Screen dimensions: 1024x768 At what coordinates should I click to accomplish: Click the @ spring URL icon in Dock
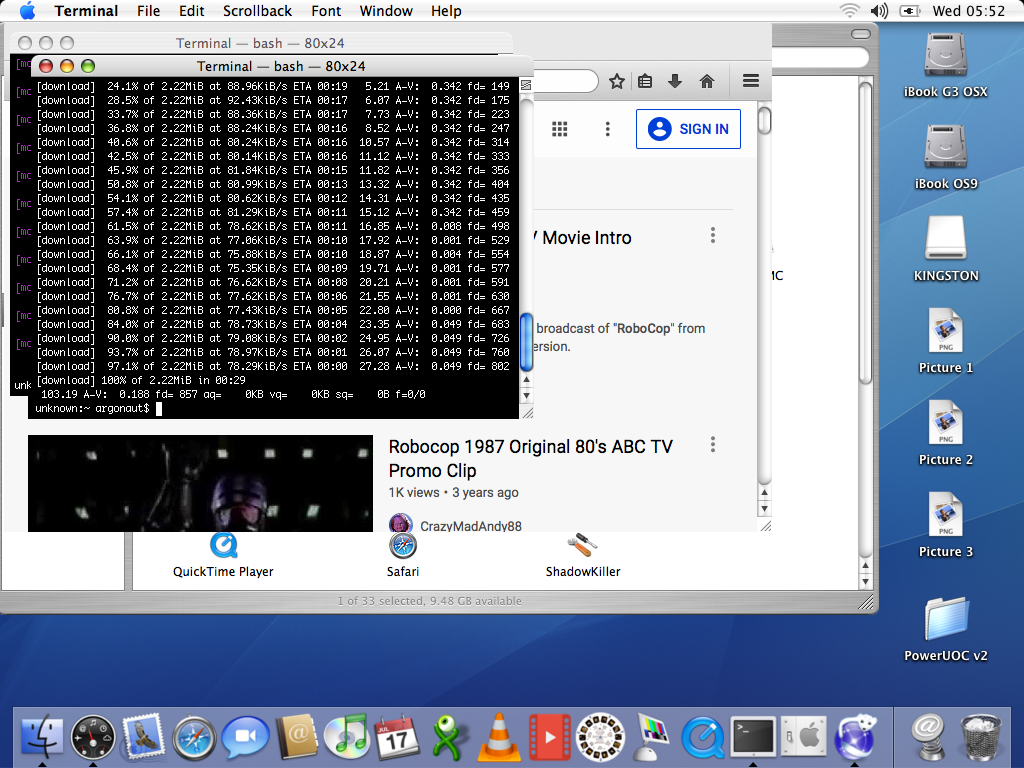click(929, 737)
